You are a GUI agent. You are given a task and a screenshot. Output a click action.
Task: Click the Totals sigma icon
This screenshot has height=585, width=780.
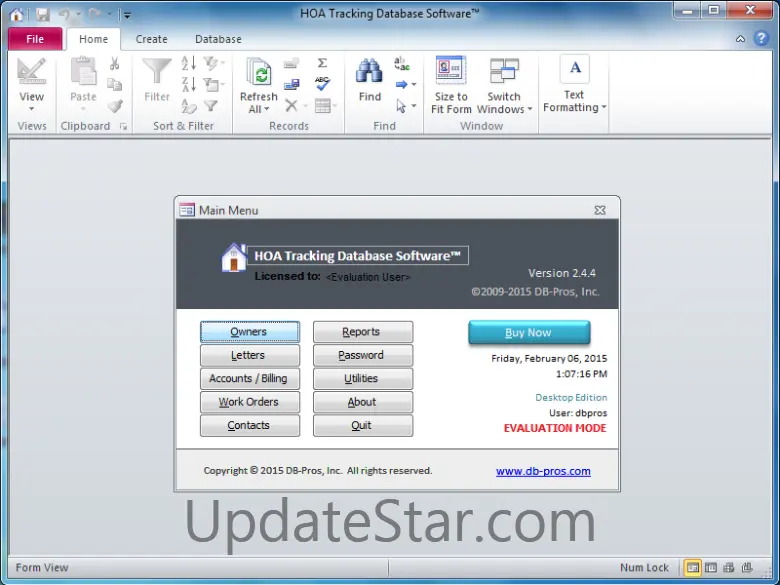click(322, 63)
